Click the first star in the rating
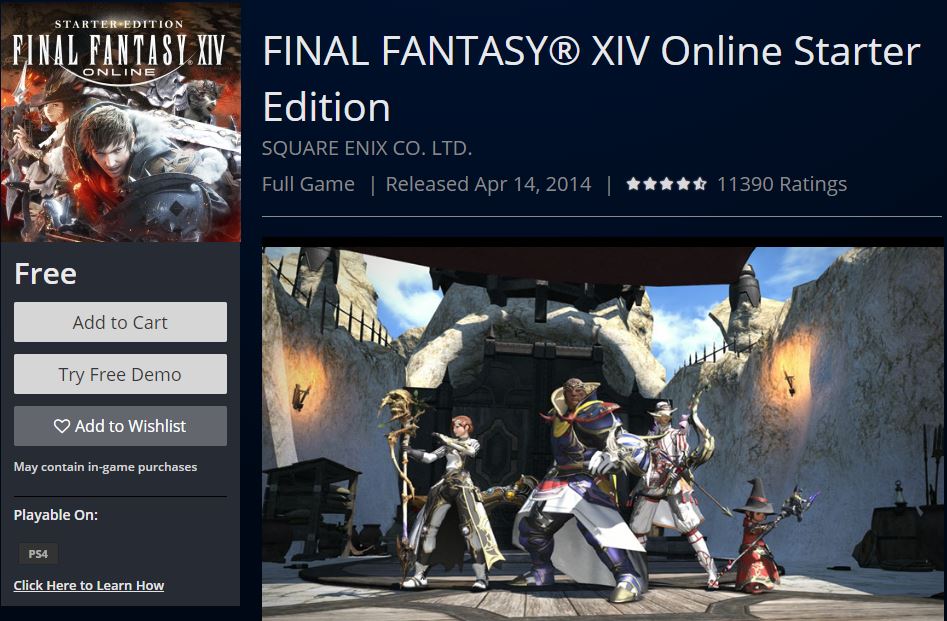This screenshot has height=621, width=947. (633, 184)
